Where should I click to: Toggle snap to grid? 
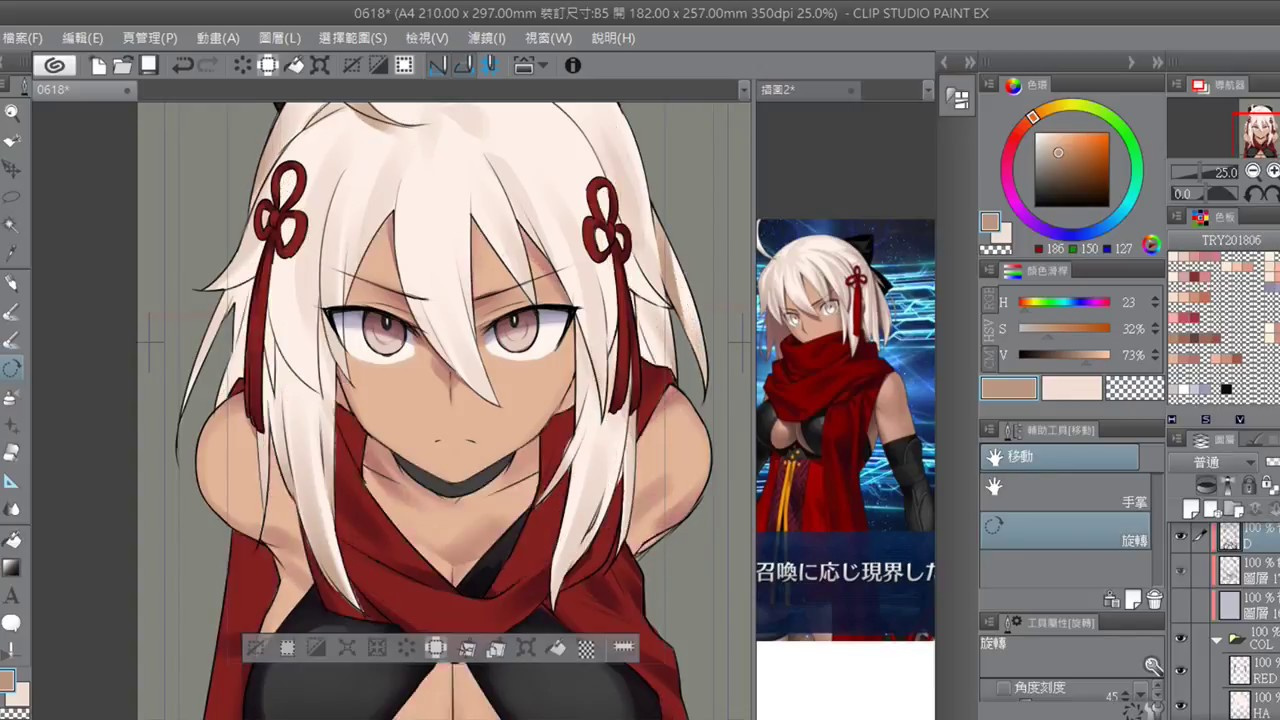490,65
